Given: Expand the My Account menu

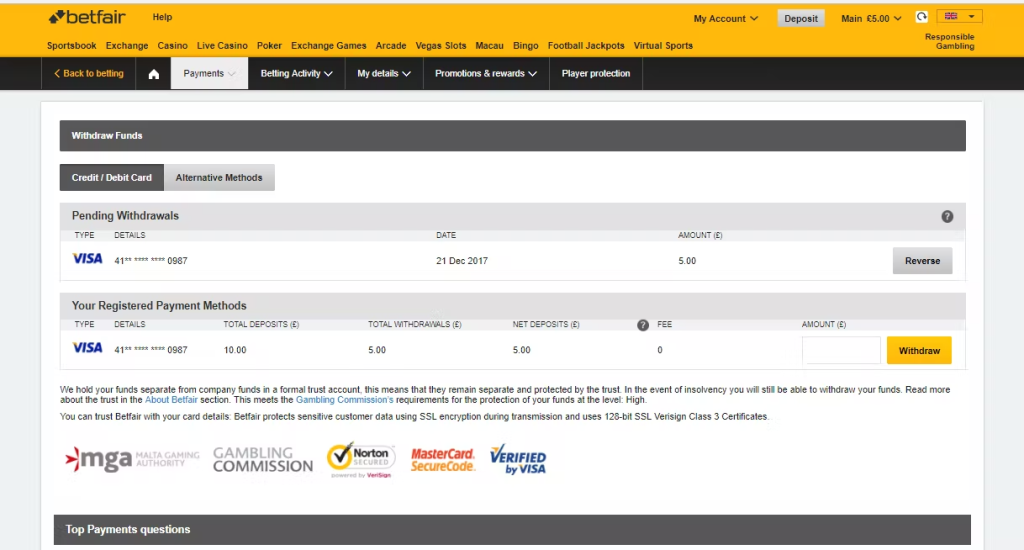Looking at the screenshot, I should pyautogui.click(x=725, y=18).
